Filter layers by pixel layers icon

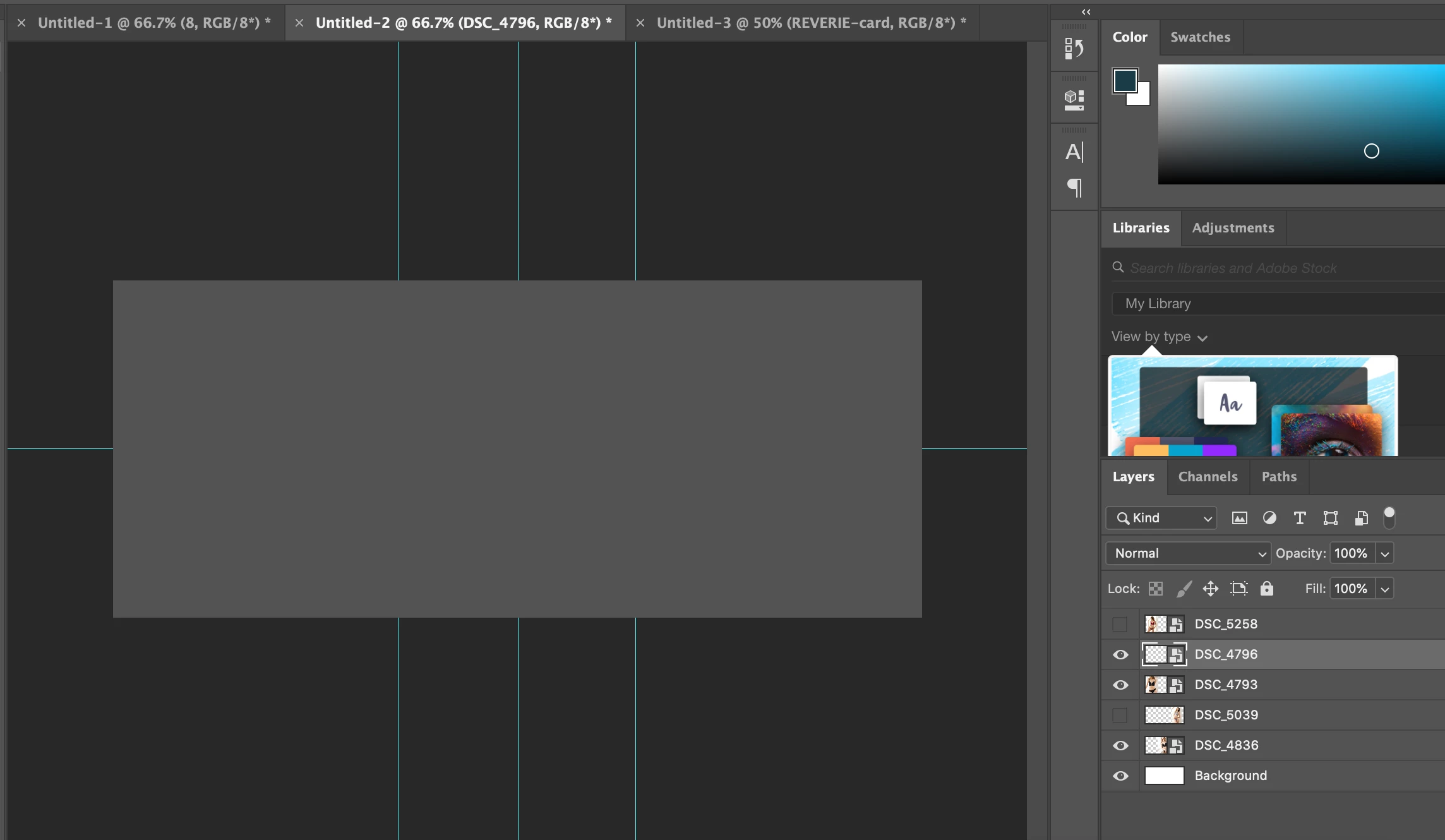tap(1239, 519)
